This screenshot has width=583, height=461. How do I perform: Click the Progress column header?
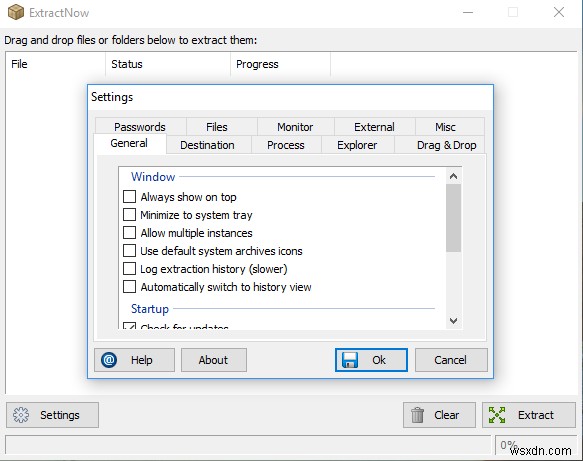pyautogui.click(x=280, y=64)
